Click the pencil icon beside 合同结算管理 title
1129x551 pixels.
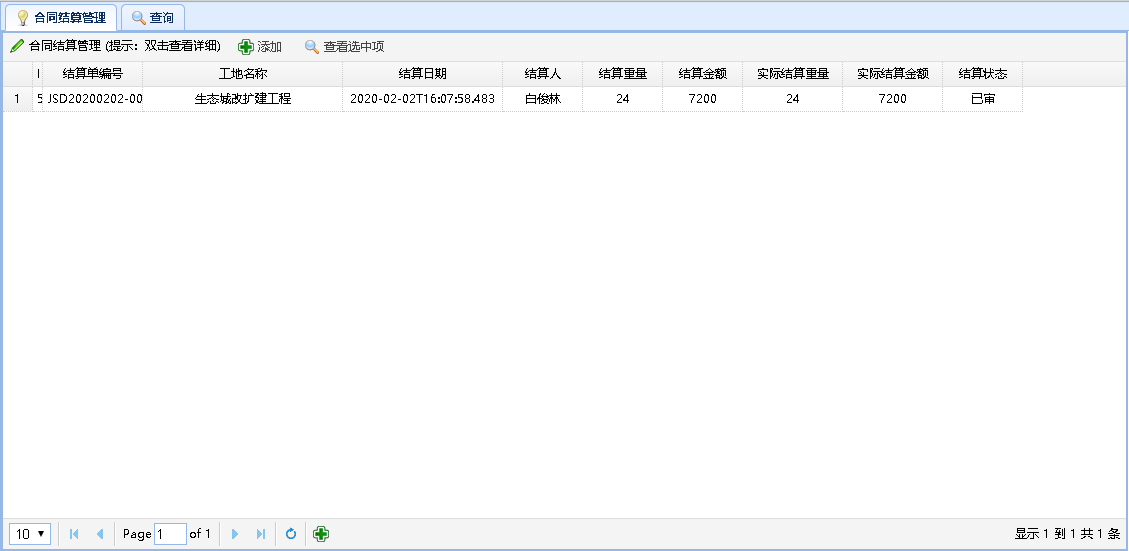[17, 46]
